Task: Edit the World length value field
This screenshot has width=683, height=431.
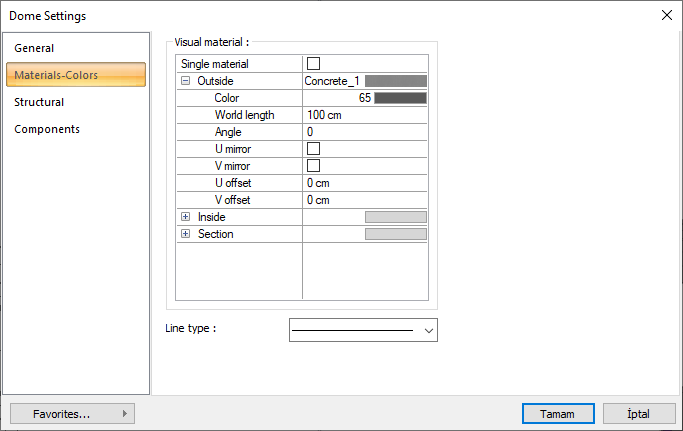Action: point(366,115)
